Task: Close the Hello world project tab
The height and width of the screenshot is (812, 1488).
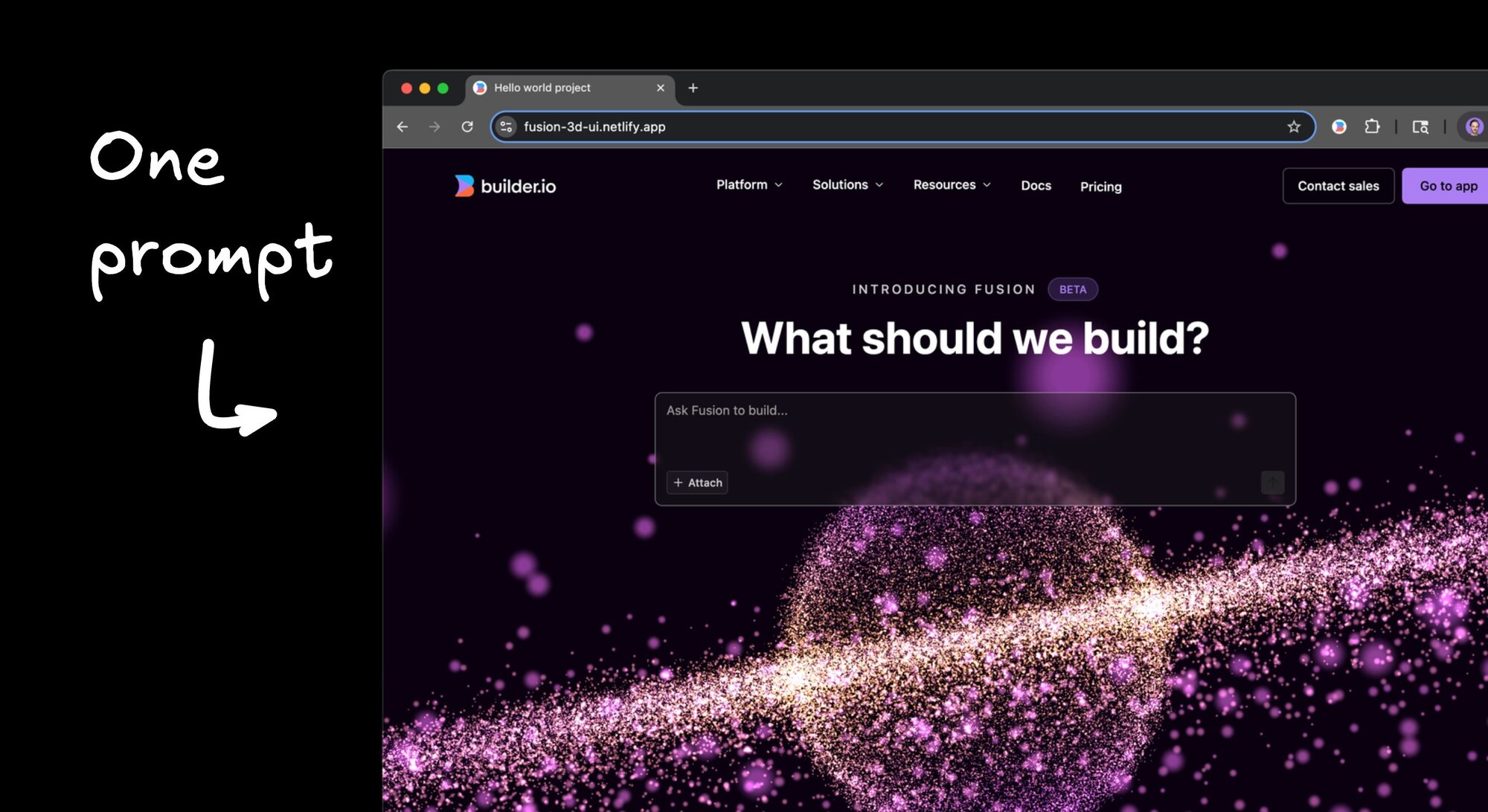Action: (660, 88)
